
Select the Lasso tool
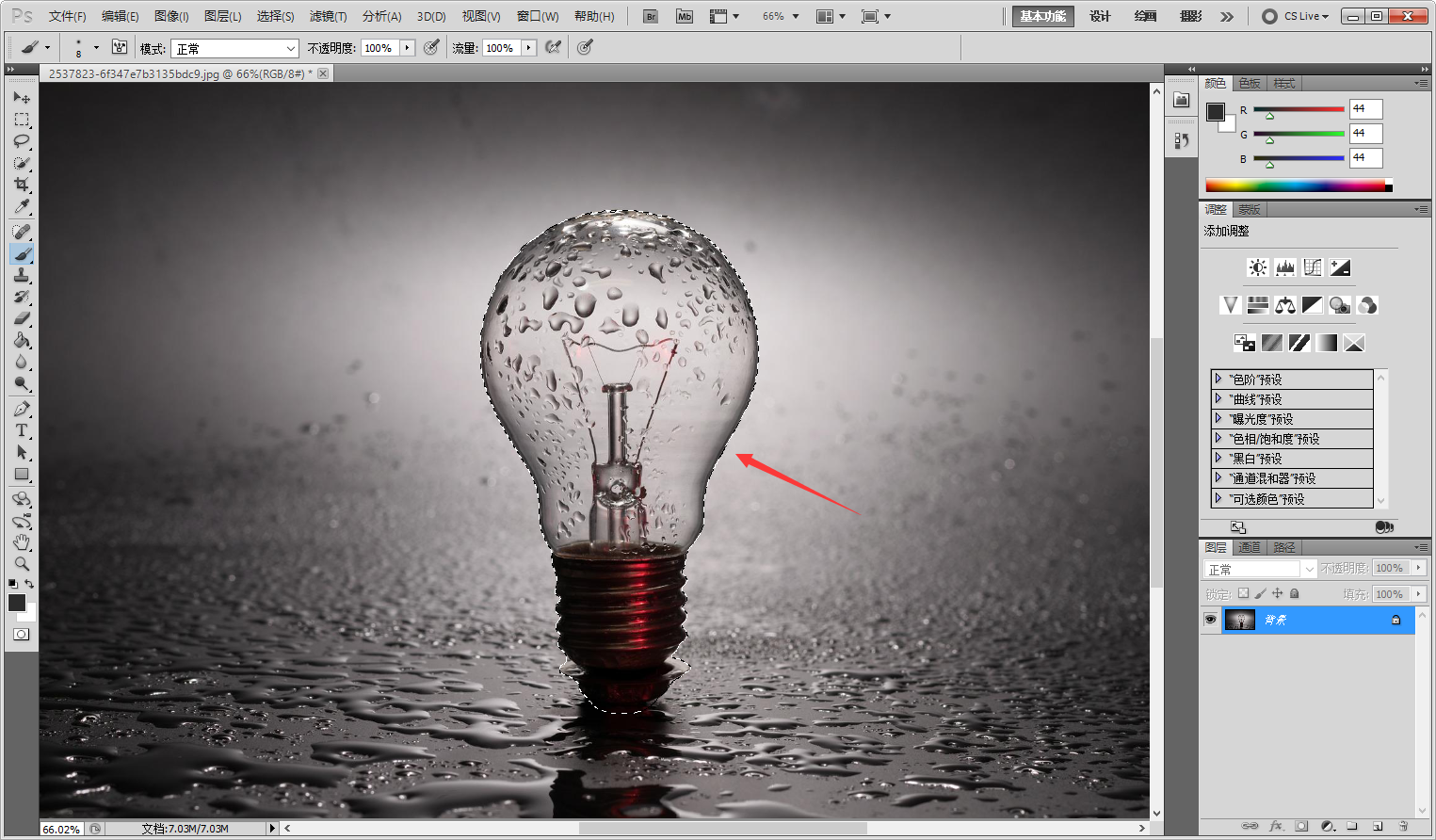pos(22,141)
